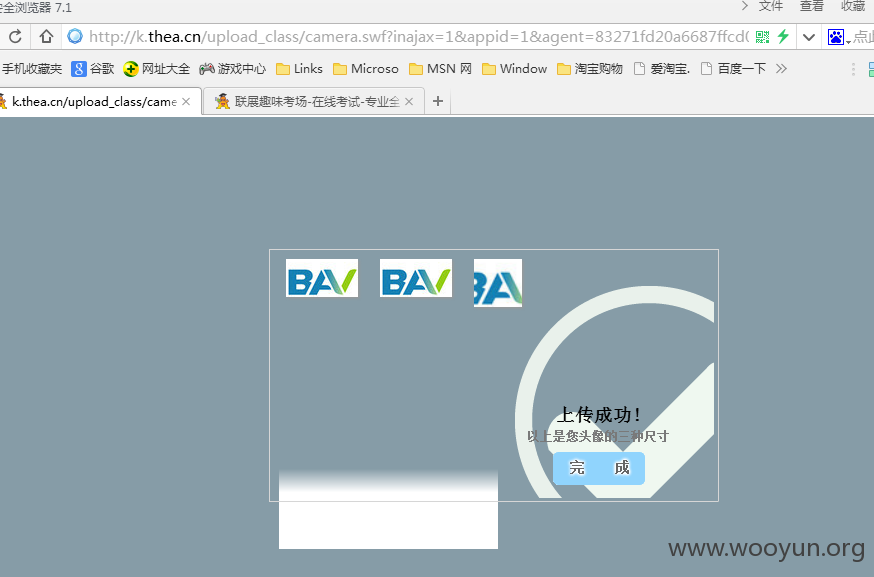This screenshot has height=577, width=874.
Task: Click the Baidu paw search engine icon
Action: tap(836, 37)
